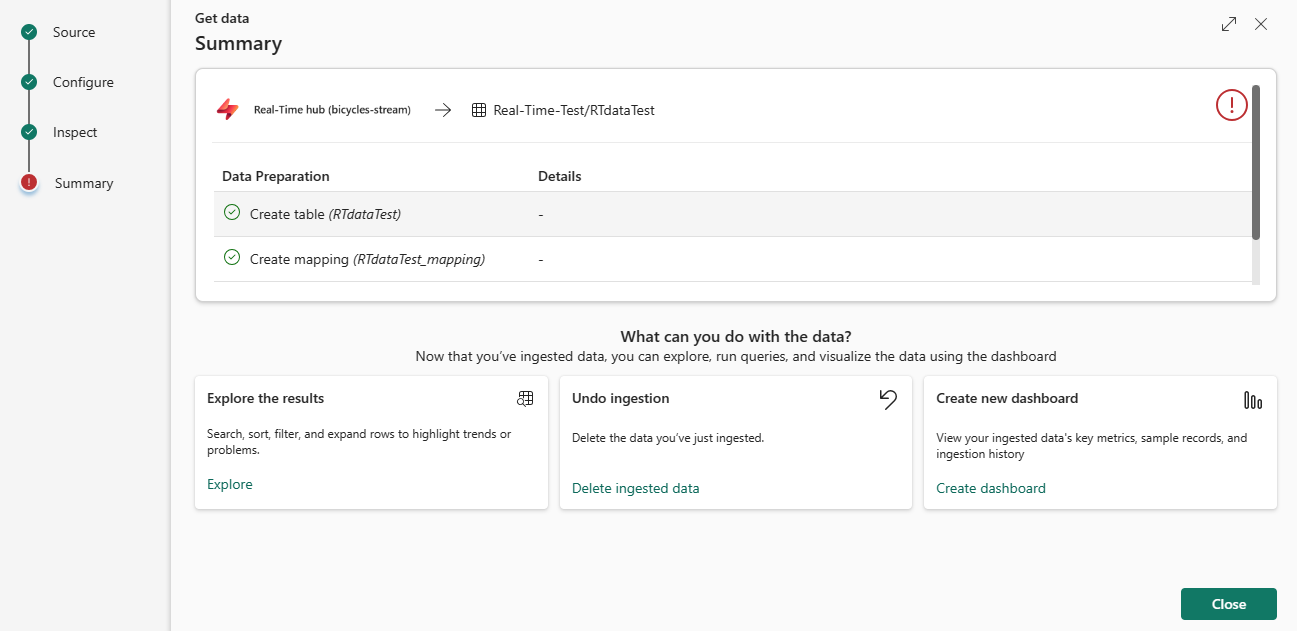Image resolution: width=1297 pixels, height=631 pixels.
Task: Click the Undo ingestion arrow icon
Action: click(x=888, y=400)
